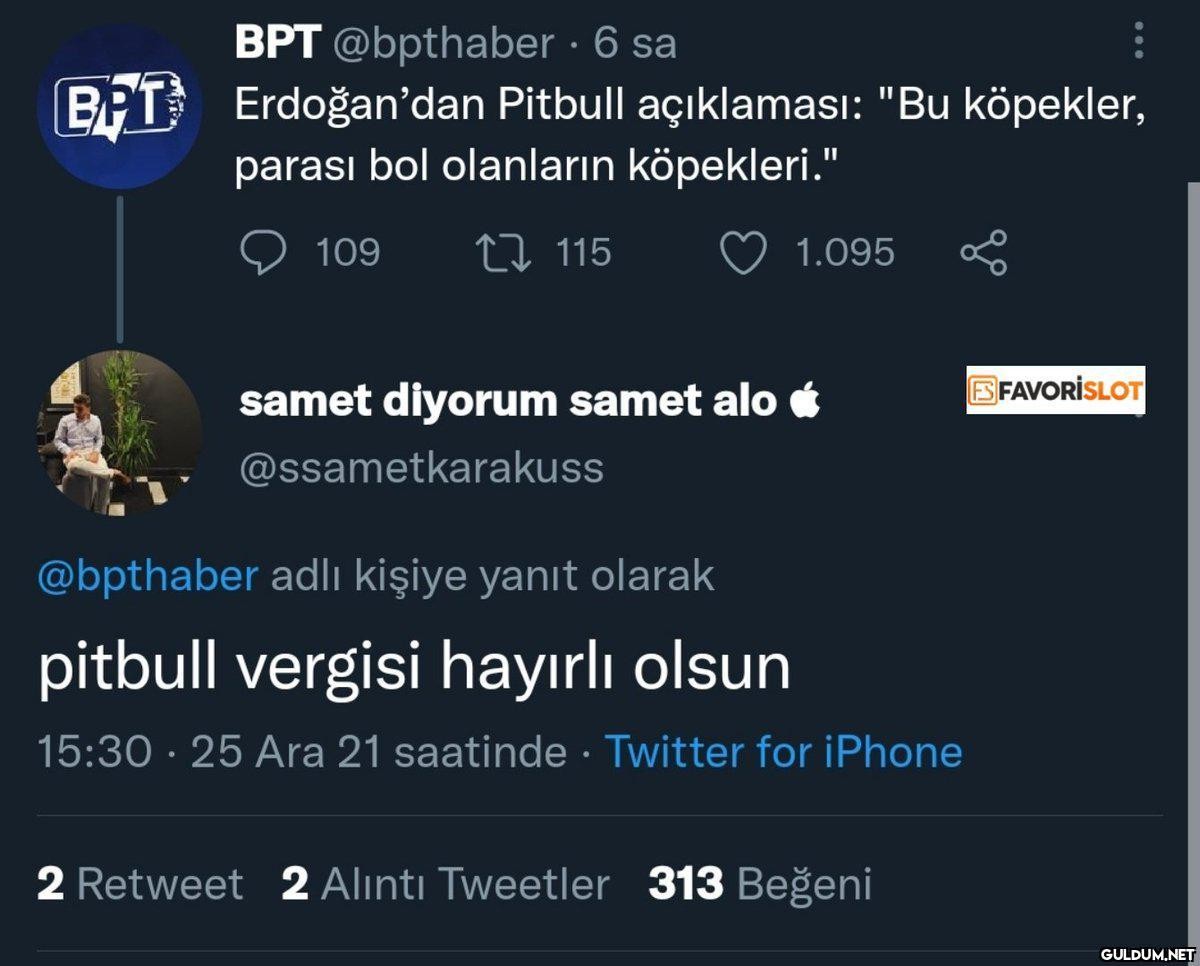Click samet diyorum samet alo name
Screen dimensions: 1200x966
(x=508, y=401)
